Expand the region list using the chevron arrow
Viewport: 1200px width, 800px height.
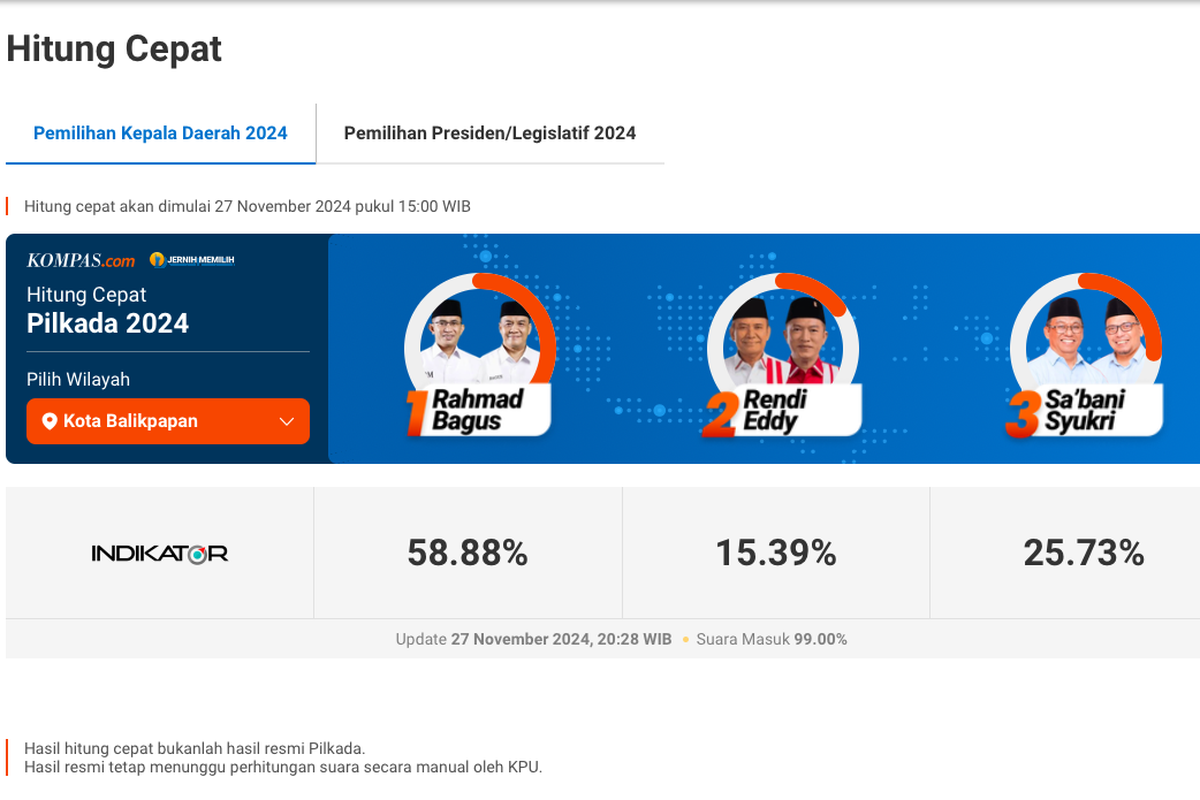(287, 421)
